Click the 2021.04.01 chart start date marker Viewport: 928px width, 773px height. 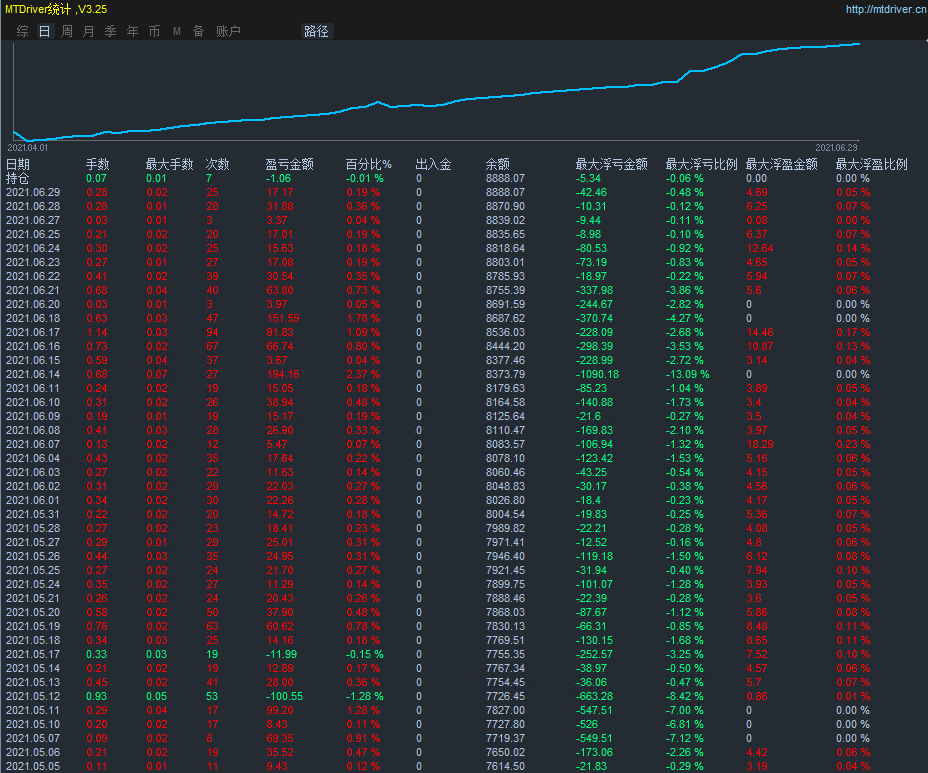point(28,147)
